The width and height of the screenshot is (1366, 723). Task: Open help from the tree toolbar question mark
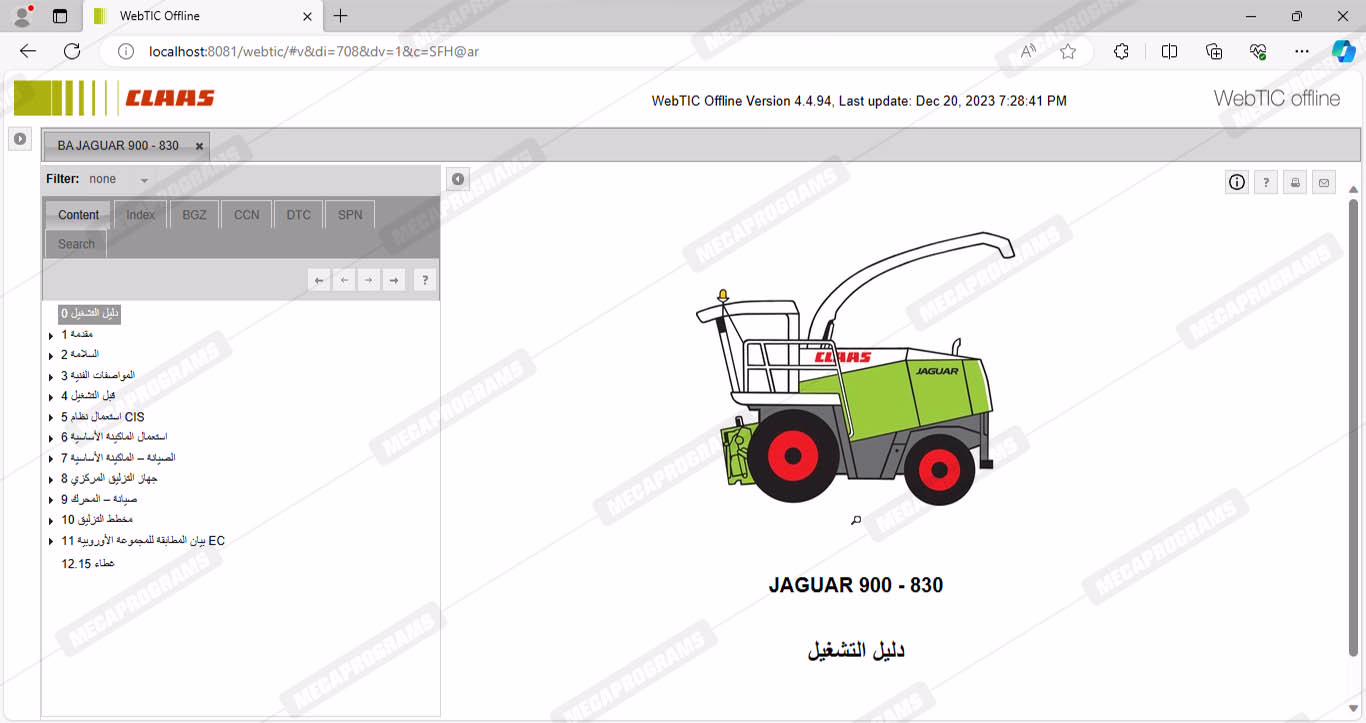click(x=425, y=280)
